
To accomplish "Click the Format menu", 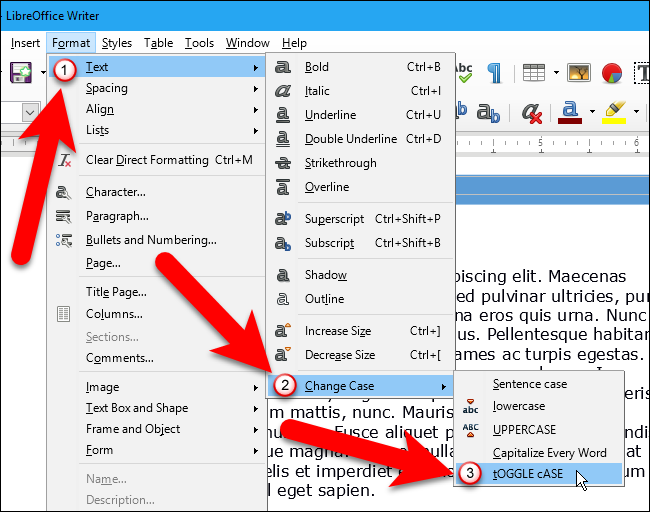I will click(x=71, y=43).
